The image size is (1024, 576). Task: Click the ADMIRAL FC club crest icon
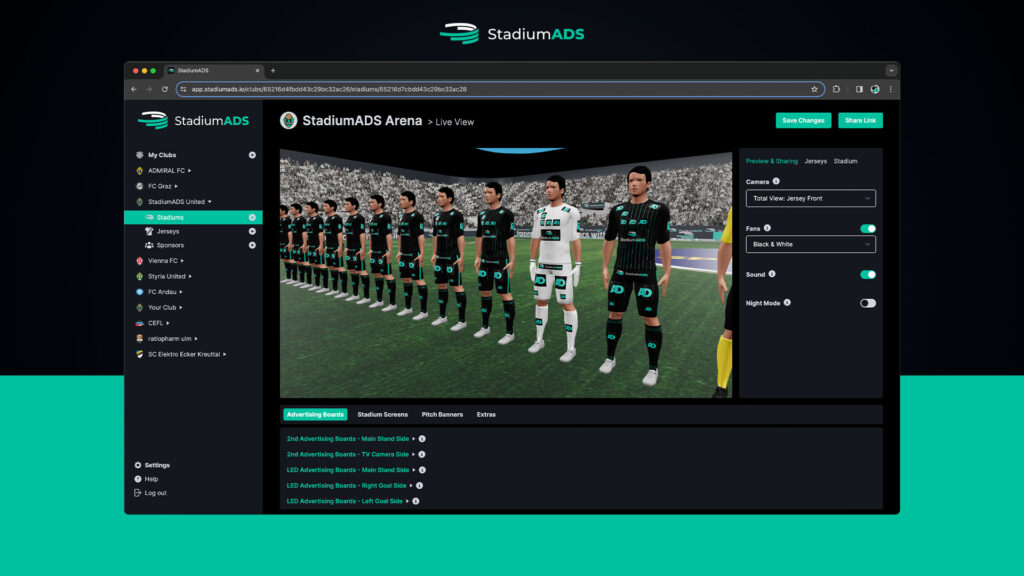[139, 170]
